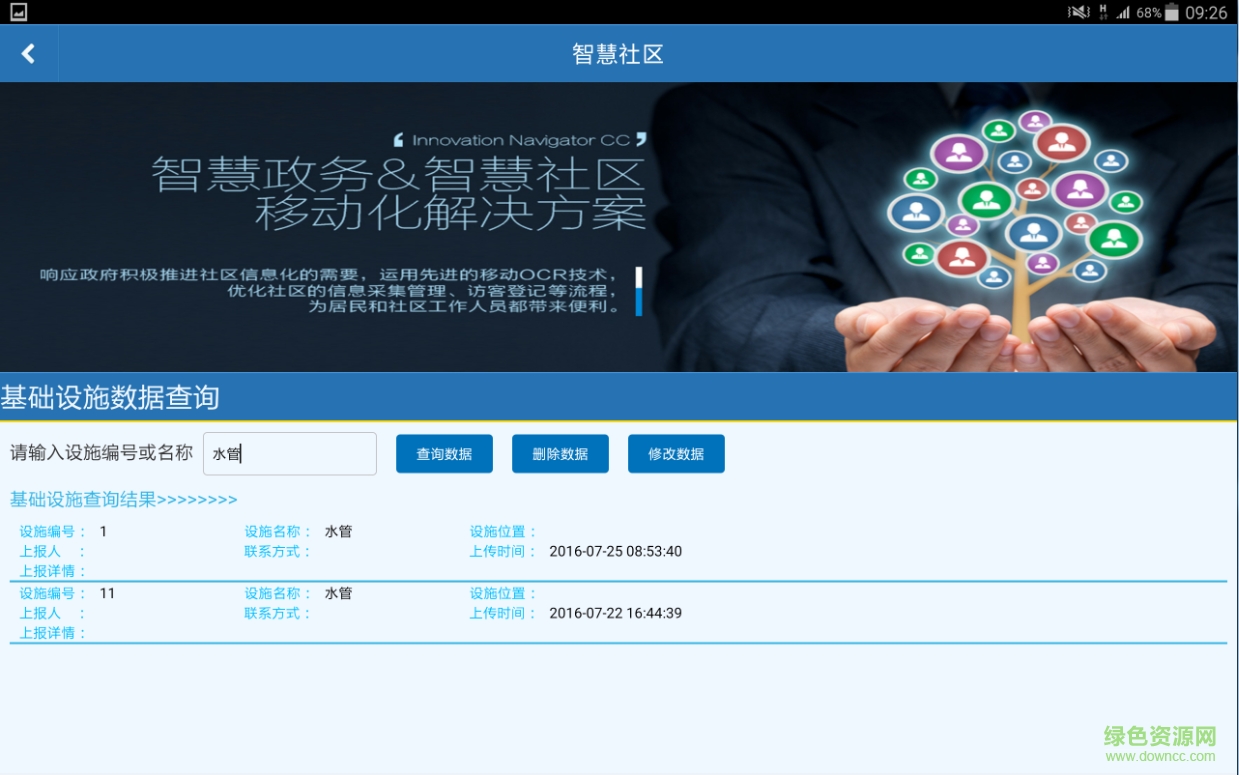Click upload time 2016-07-22 16:44:39

(x=615, y=613)
